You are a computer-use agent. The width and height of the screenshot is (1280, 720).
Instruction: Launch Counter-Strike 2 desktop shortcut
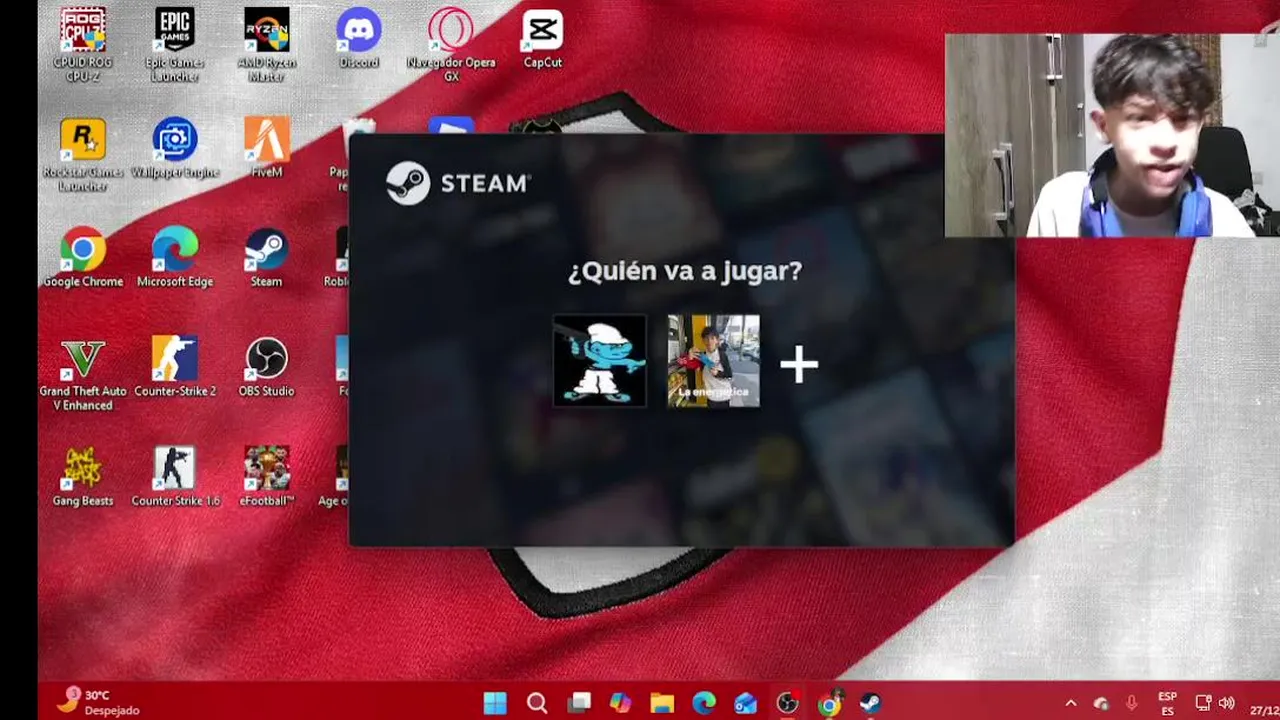coord(175,367)
